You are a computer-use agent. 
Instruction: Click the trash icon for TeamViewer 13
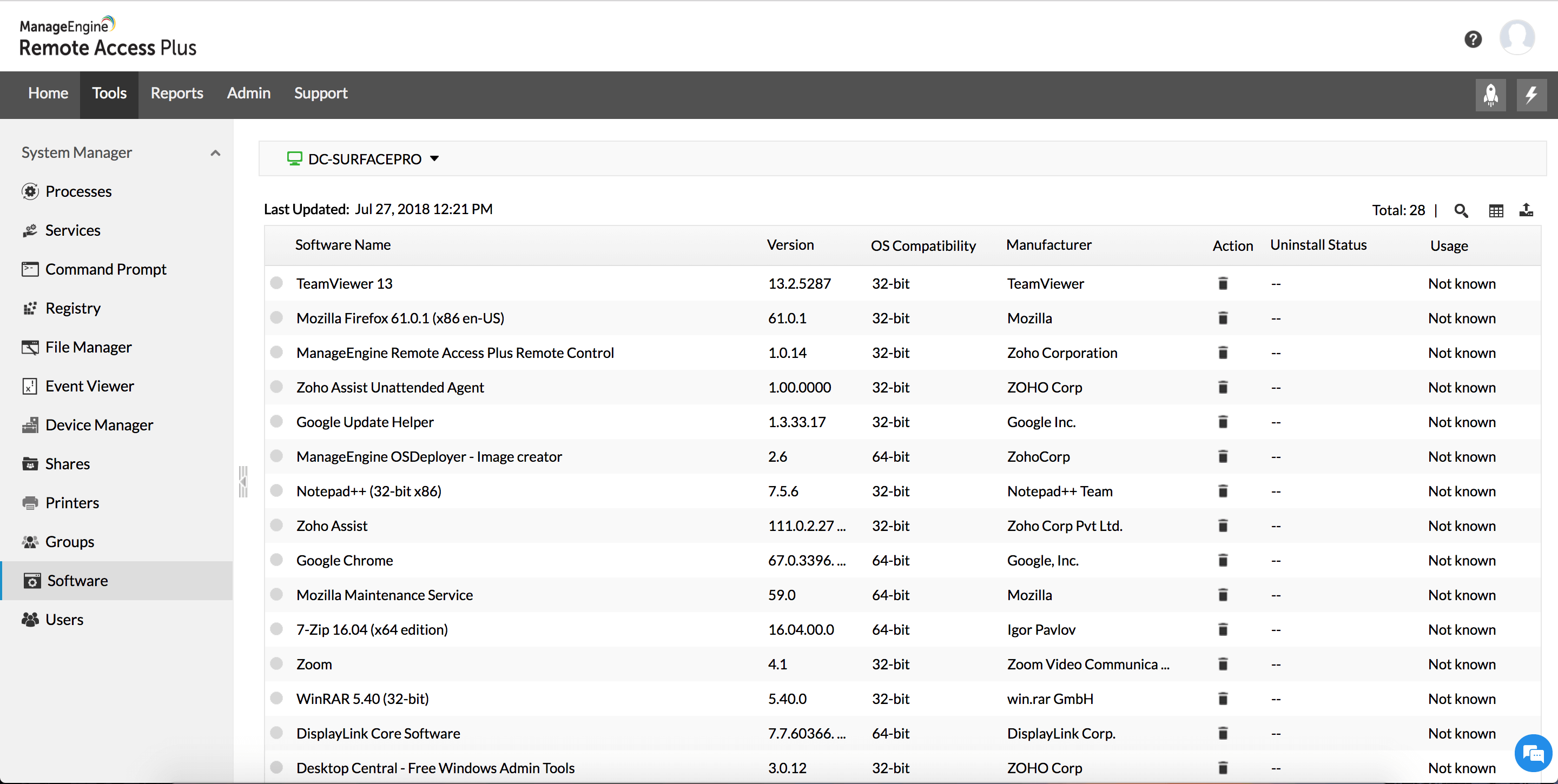(1223, 283)
